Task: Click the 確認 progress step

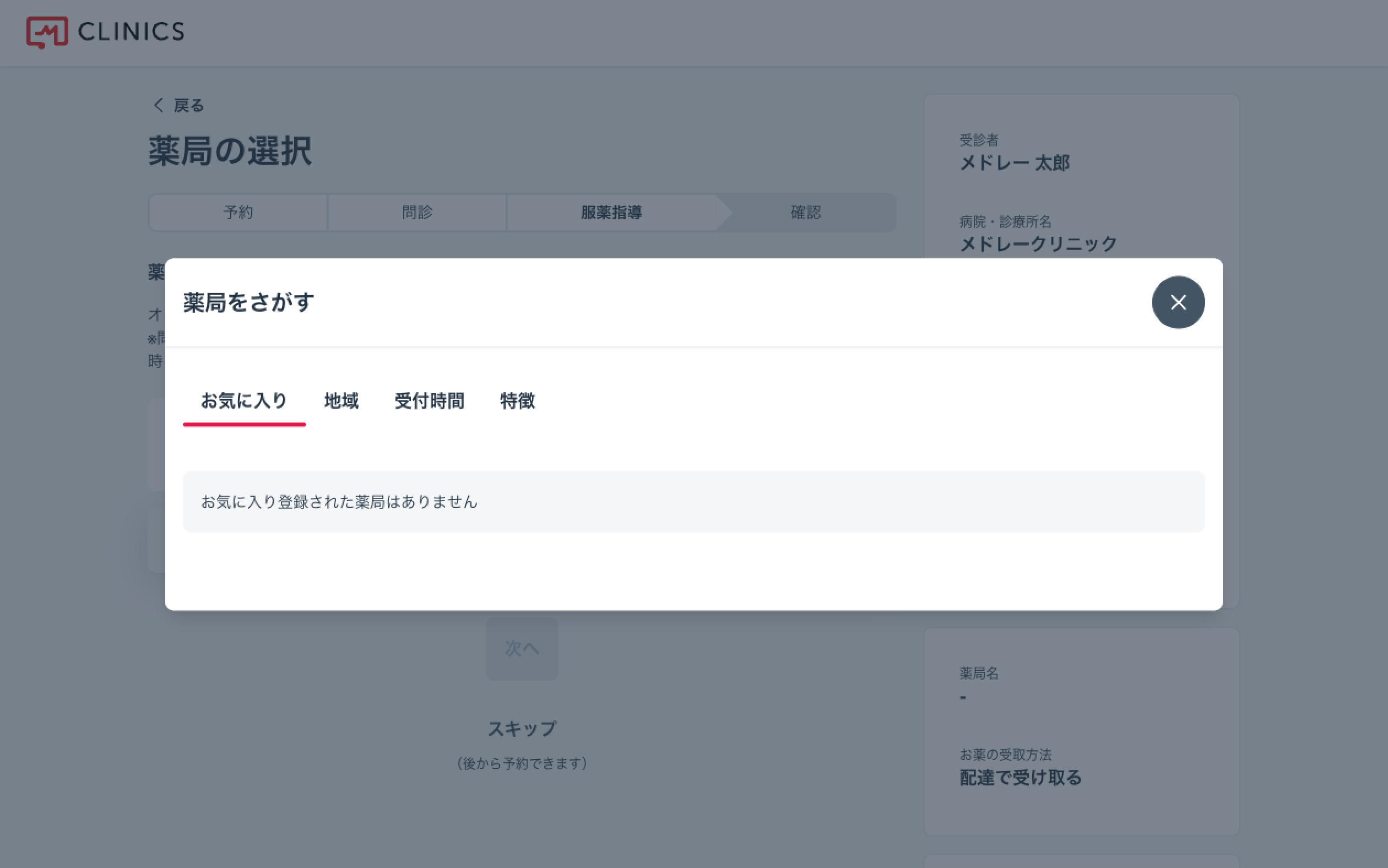Action: coord(805,213)
